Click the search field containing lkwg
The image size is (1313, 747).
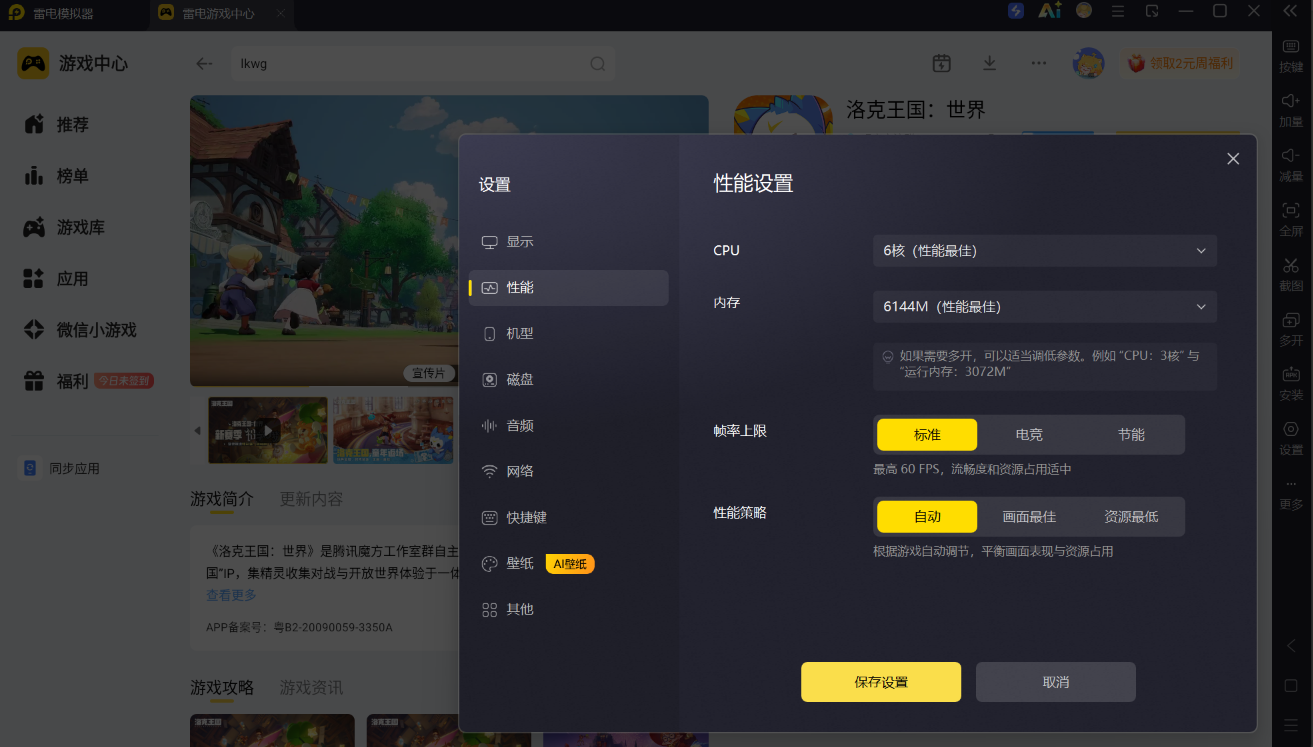423,64
